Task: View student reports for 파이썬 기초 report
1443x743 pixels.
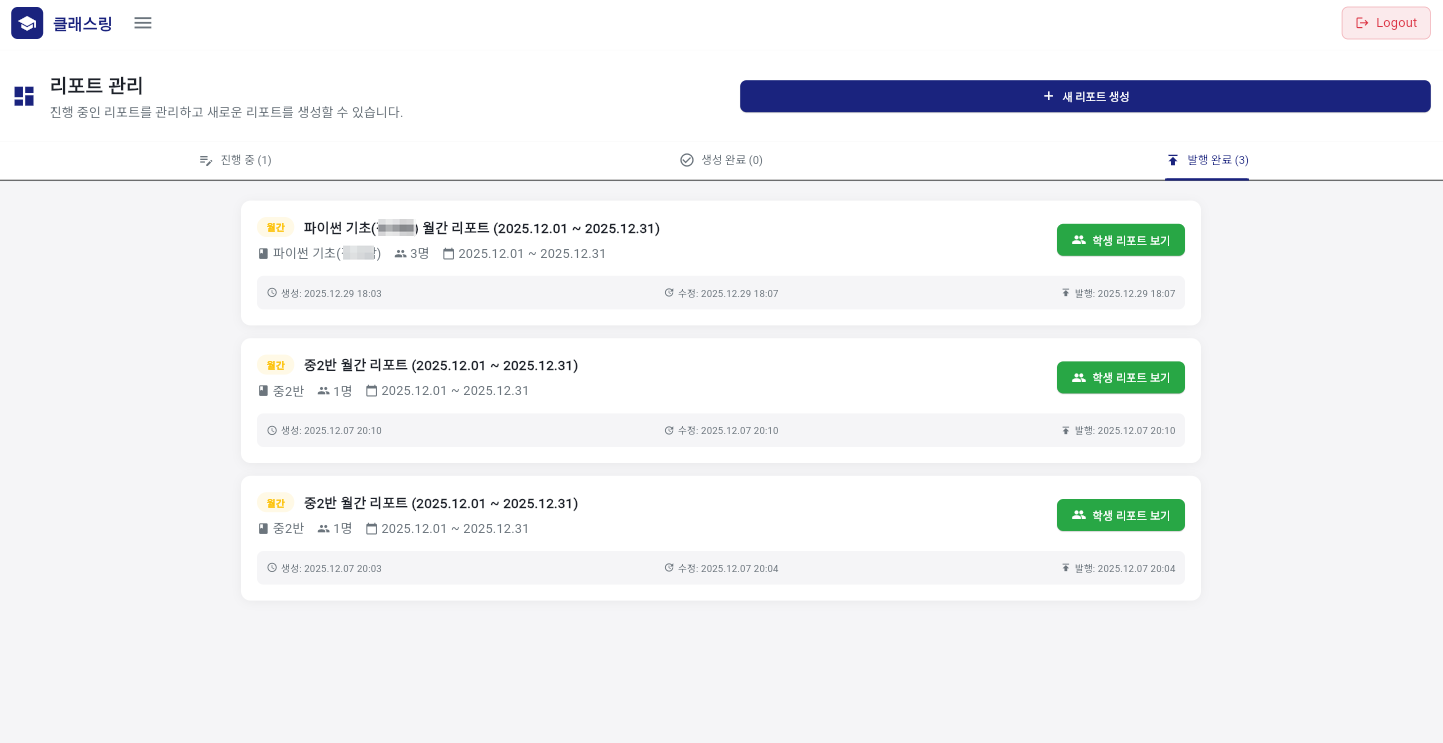Action: pos(1120,240)
